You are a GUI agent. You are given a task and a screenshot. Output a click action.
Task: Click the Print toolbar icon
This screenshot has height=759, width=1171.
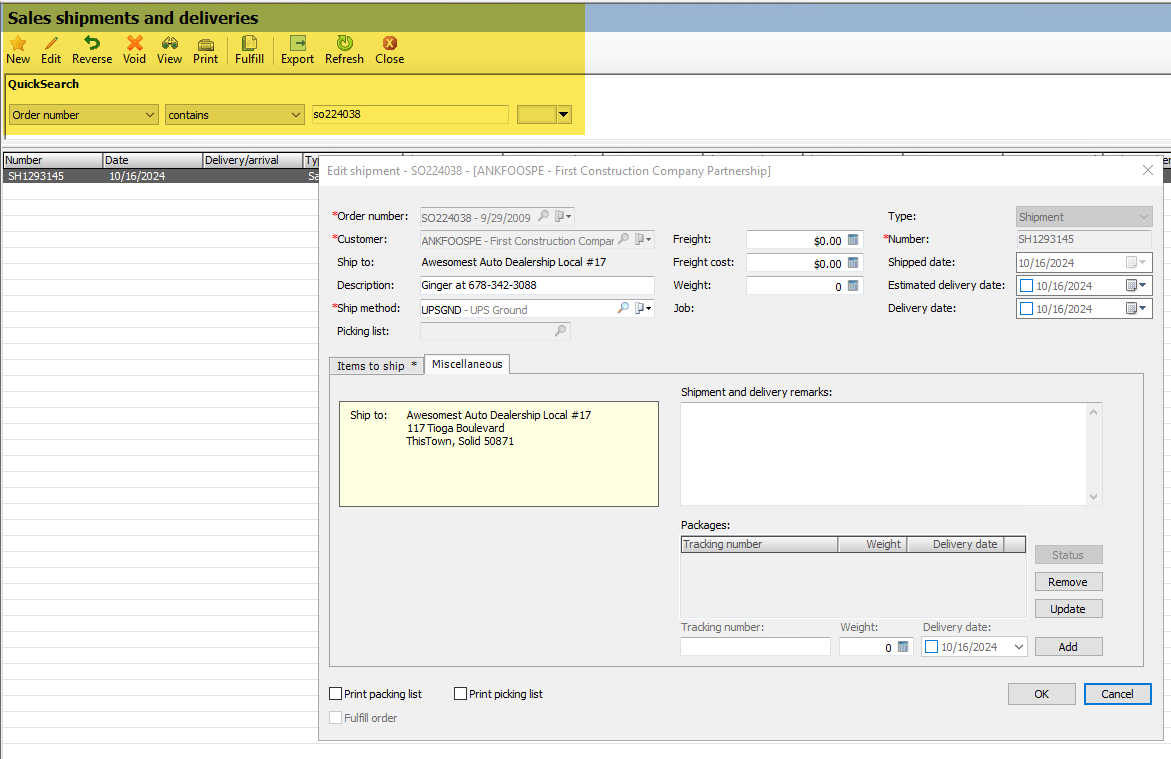click(x=205, y=44)
